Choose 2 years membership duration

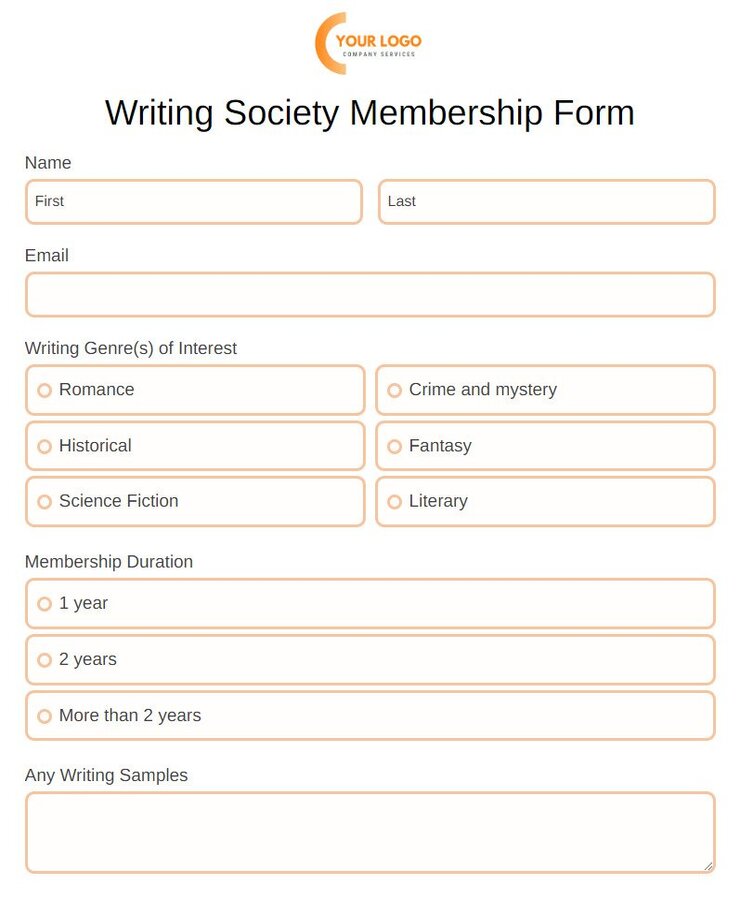(44, 660)
